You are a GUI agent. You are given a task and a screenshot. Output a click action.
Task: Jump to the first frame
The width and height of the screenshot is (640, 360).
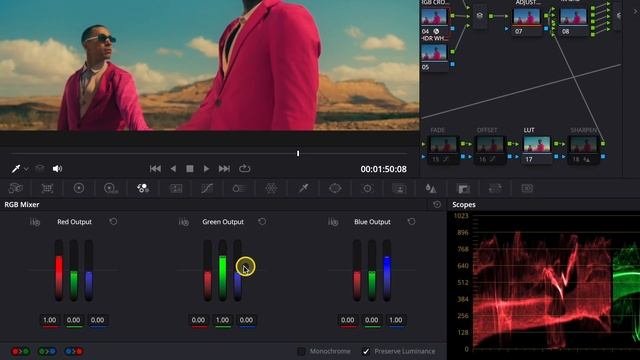coord(155,169)
